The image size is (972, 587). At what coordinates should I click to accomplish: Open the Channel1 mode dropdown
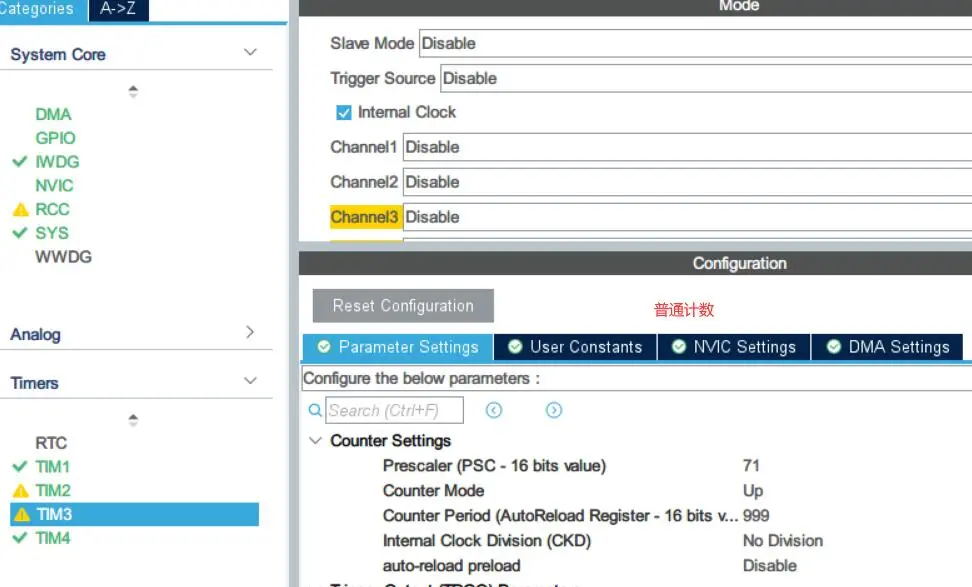687,147
